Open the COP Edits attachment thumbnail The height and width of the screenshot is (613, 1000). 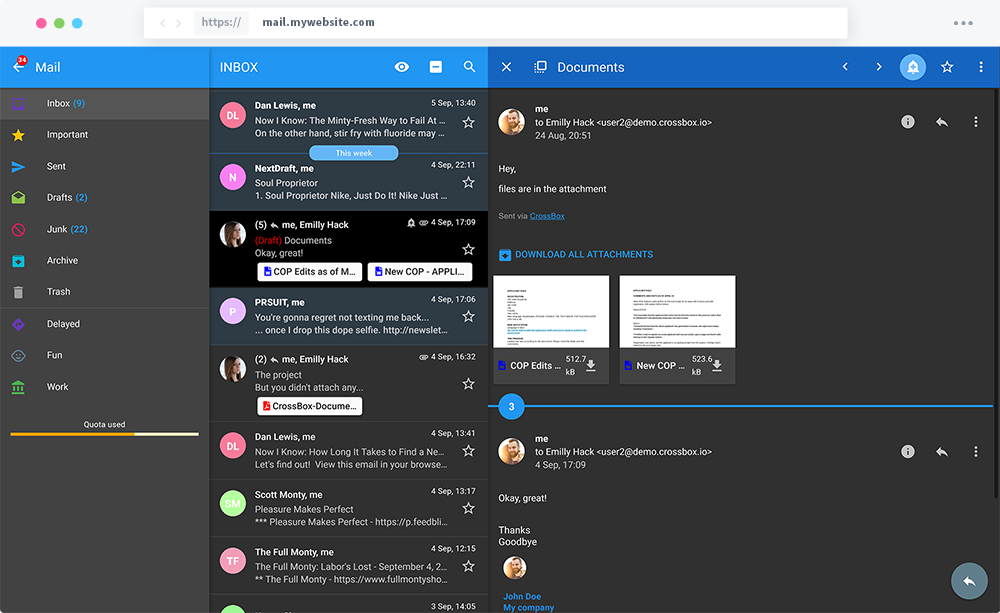pos(552,313)
